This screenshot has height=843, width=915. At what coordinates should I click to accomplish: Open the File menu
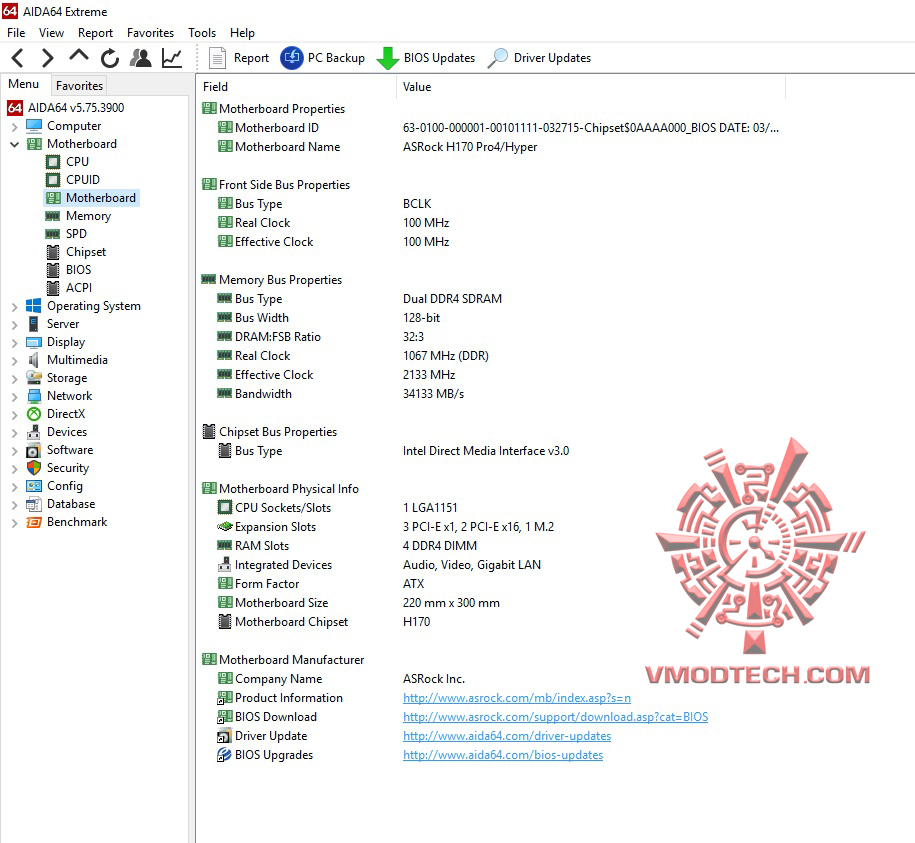(x=16, y=33)
